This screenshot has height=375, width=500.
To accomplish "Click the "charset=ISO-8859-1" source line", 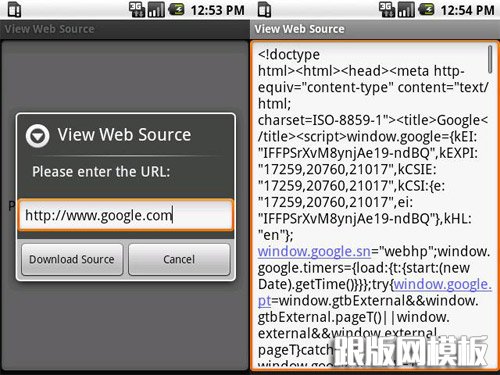I will [373, 120].
